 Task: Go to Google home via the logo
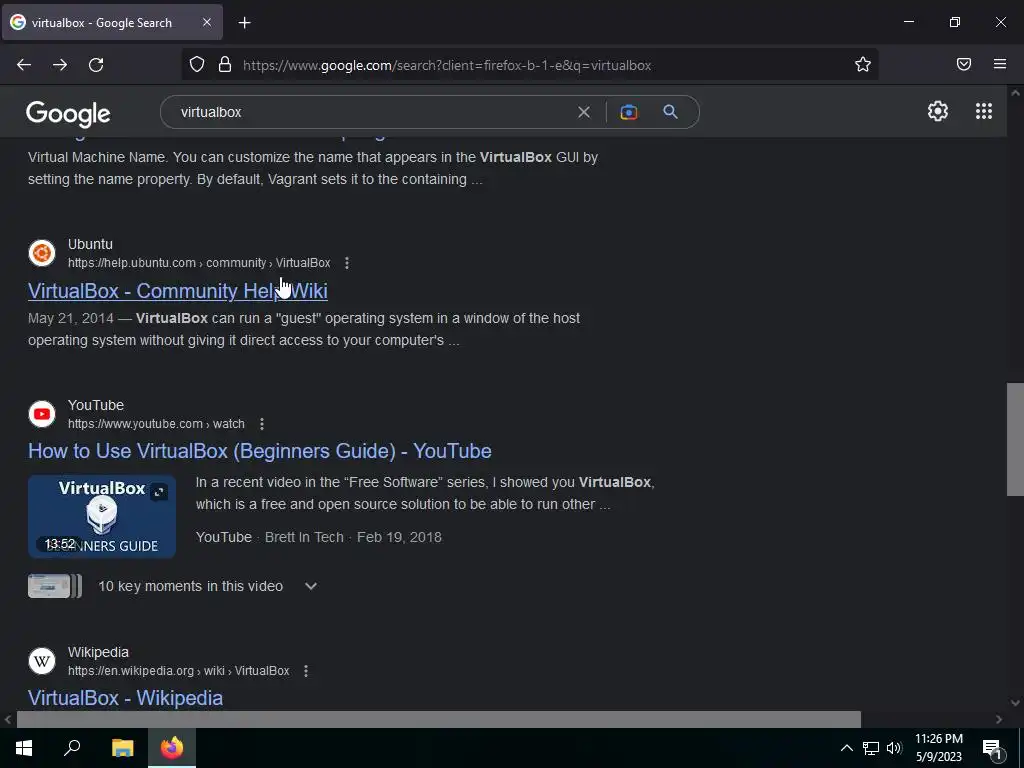69,114
